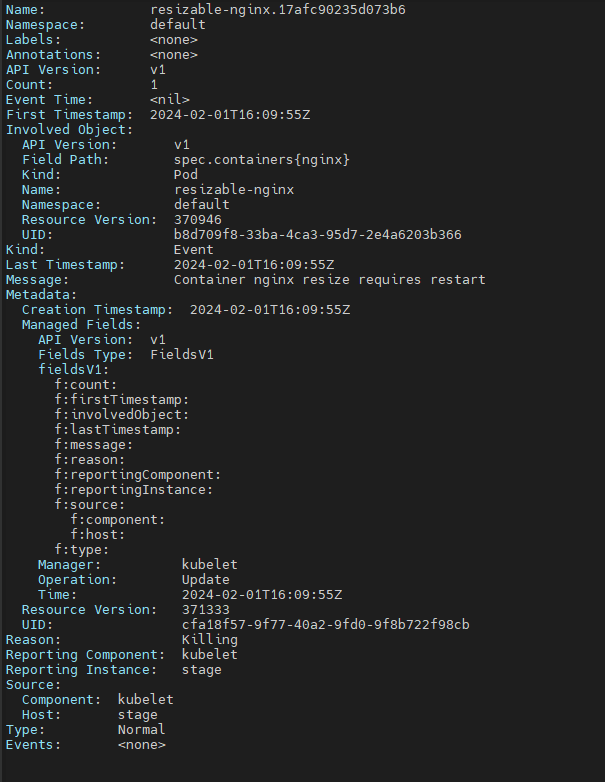
Task: Click the Involved Object section heading
Action: [x=66, y=129]
